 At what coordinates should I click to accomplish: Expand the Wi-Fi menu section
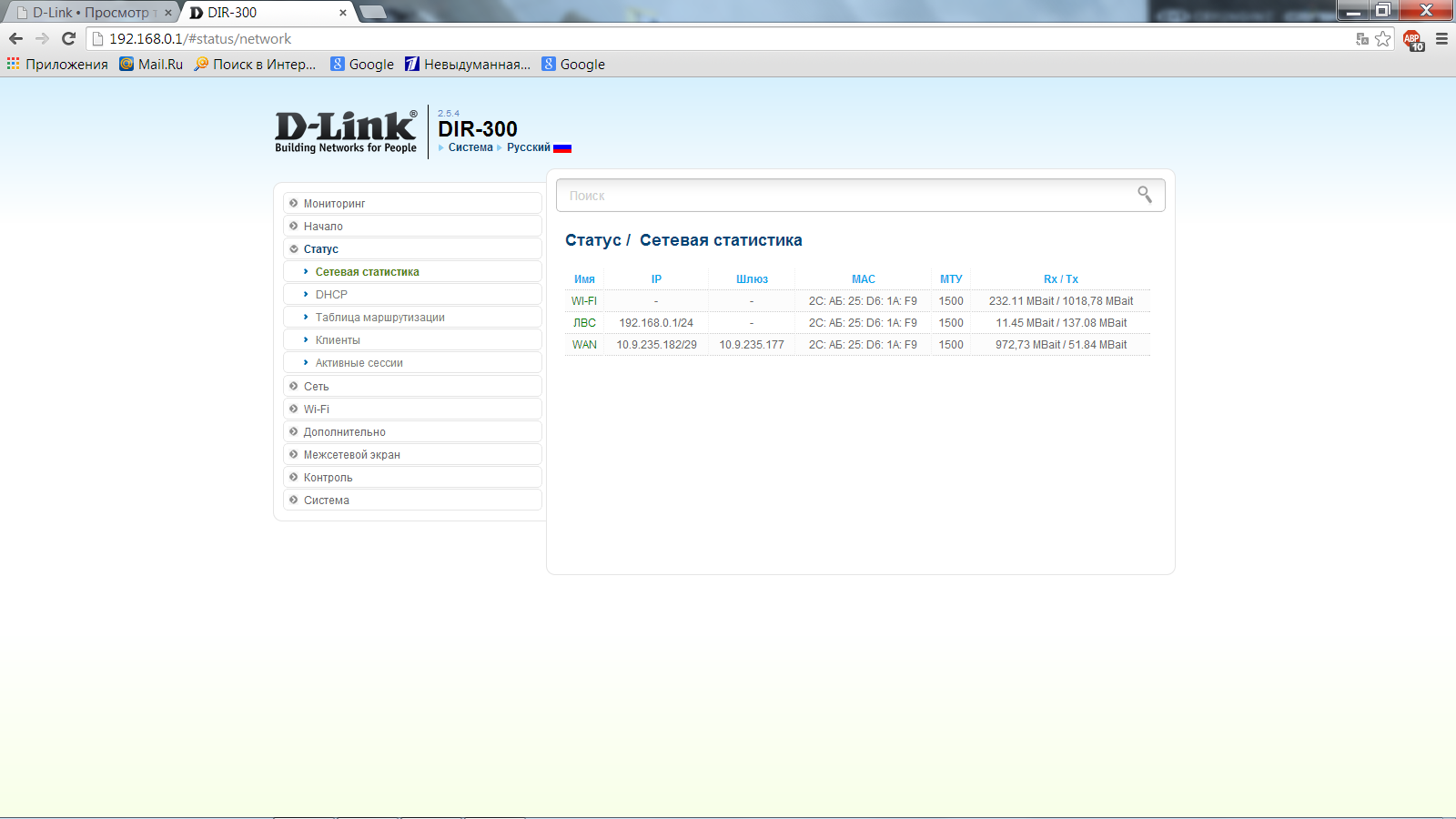(413, 409)
